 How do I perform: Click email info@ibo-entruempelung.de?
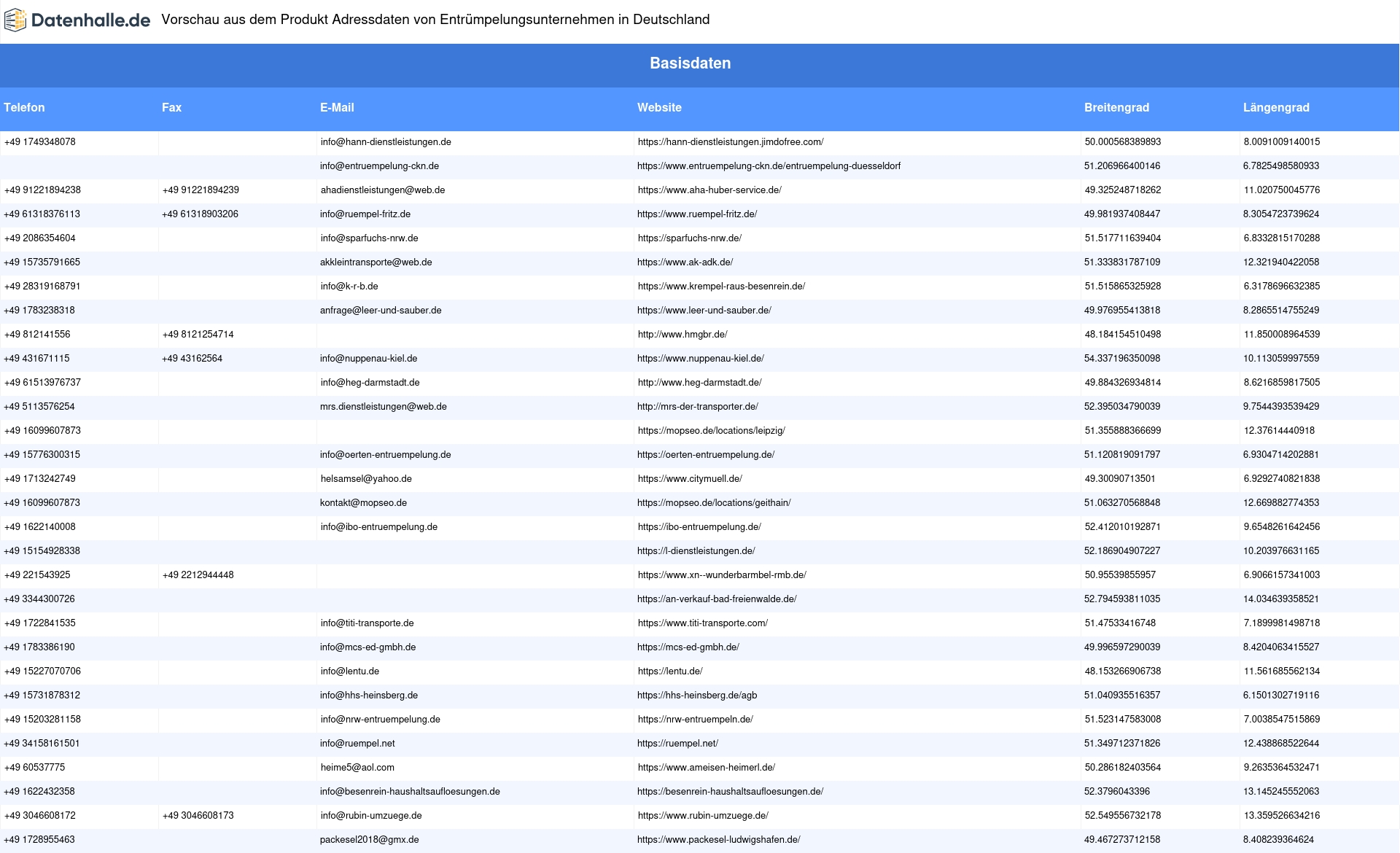(x=379, y=527)
